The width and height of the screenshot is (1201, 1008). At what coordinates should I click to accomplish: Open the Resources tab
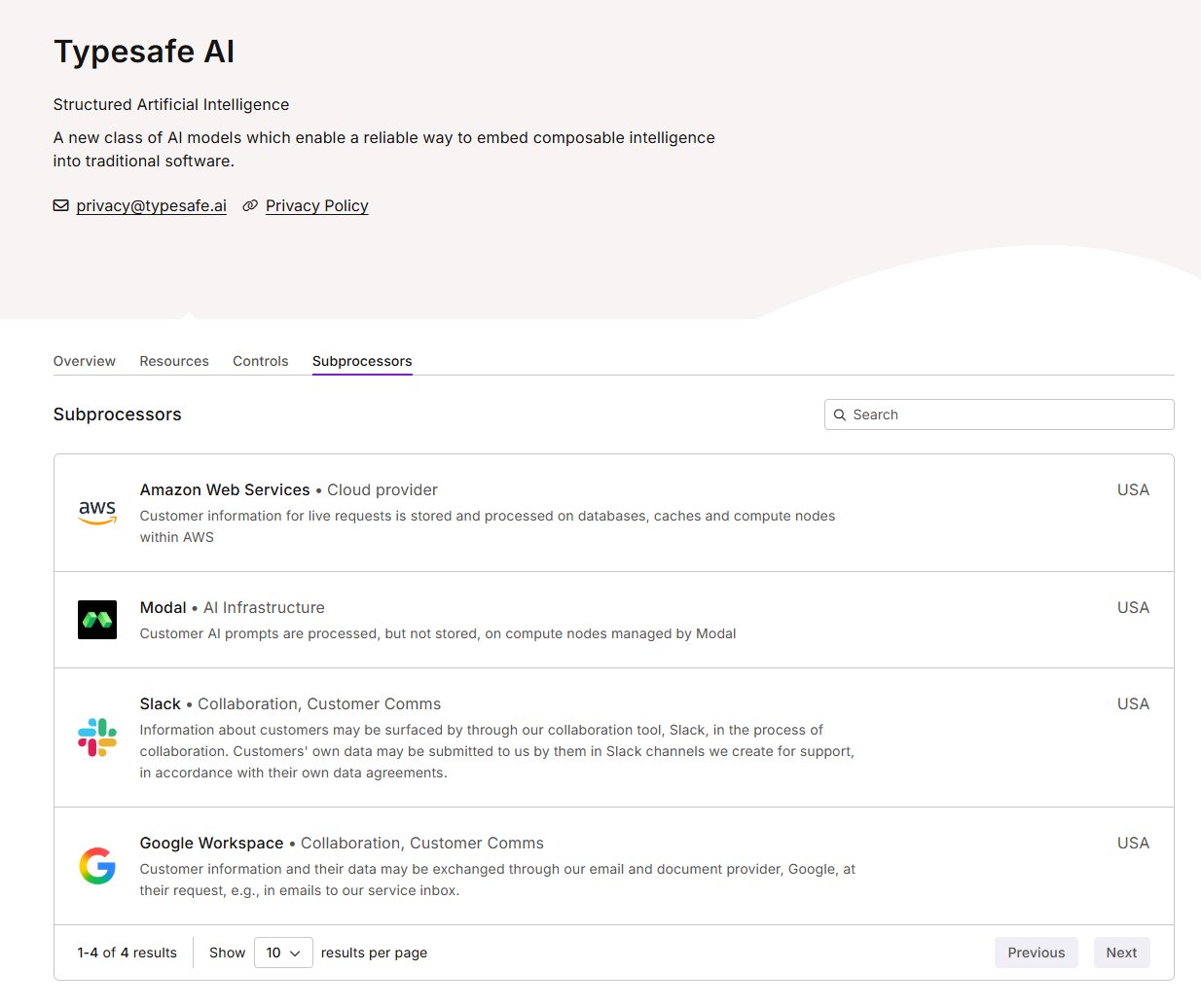[x=174, y=361]
